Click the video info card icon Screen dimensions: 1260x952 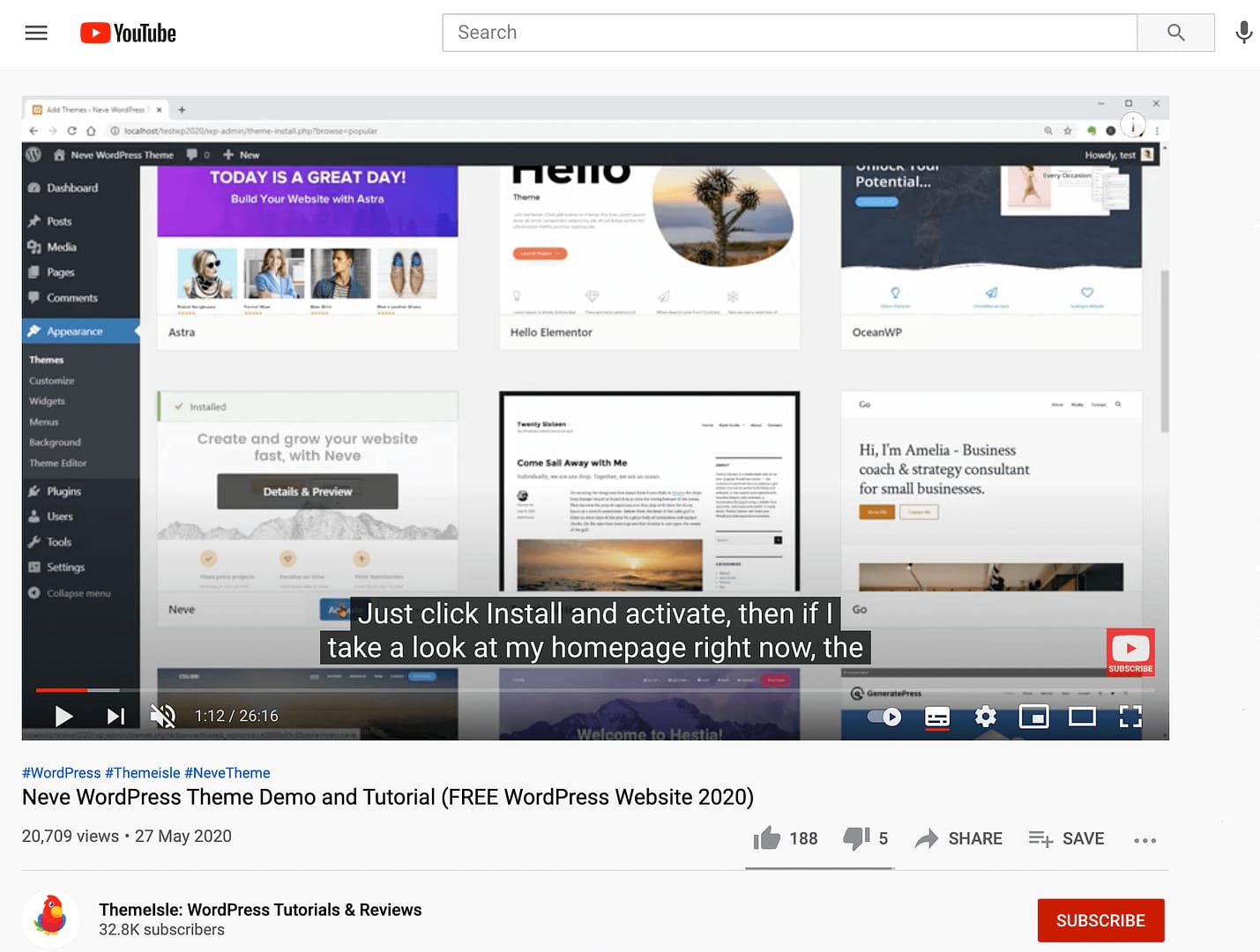click(x=1133, y=125)
